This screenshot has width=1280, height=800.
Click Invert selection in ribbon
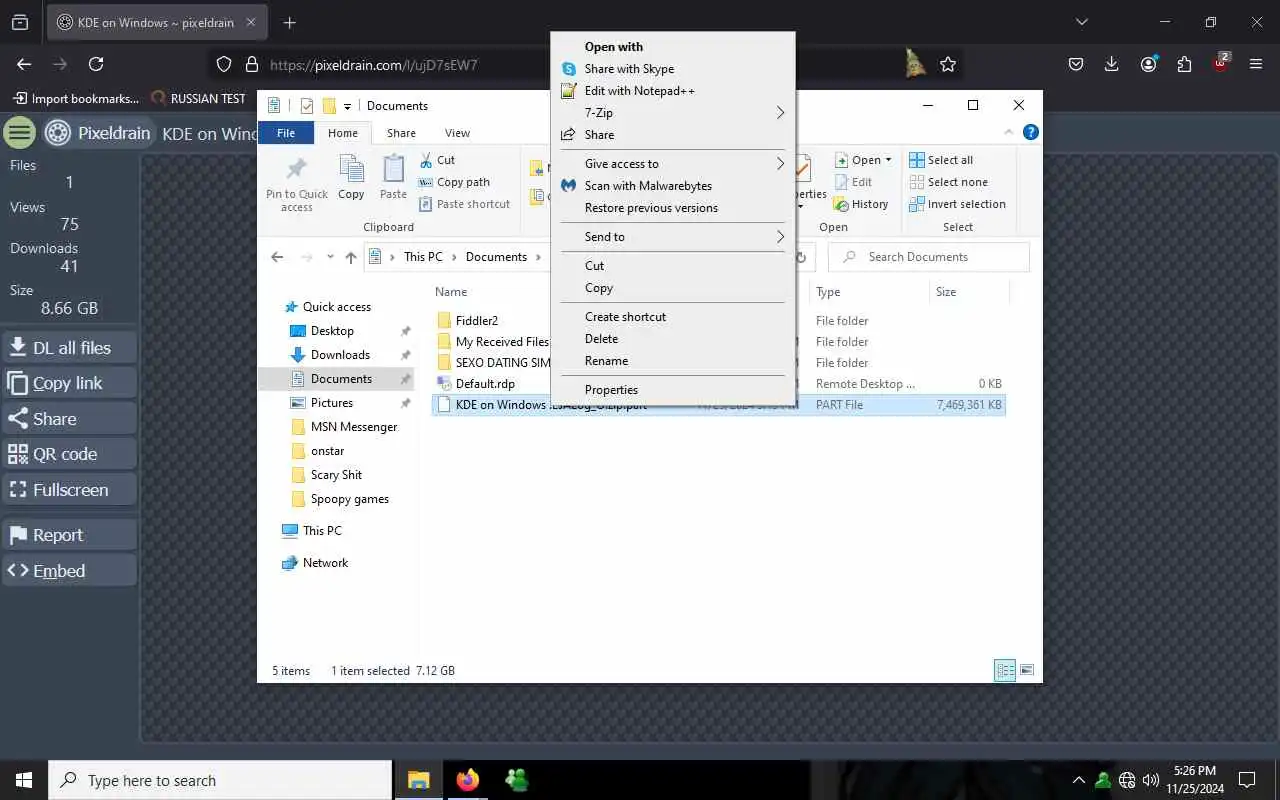(x=957, y=204)
